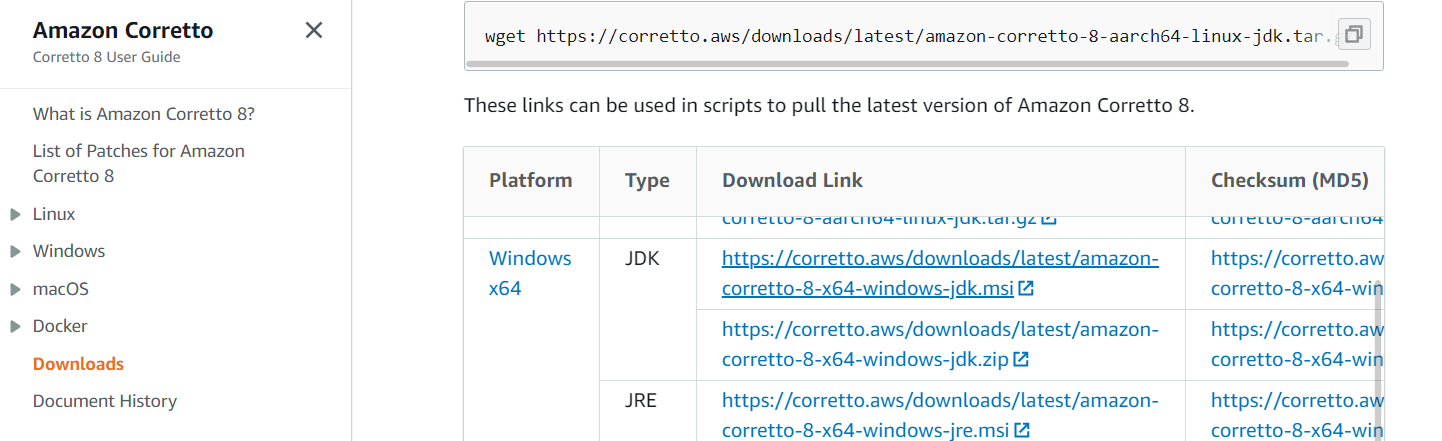Expand the Linux section arrow
Screen dimensions: 1442x441
[x=15, y=214]
